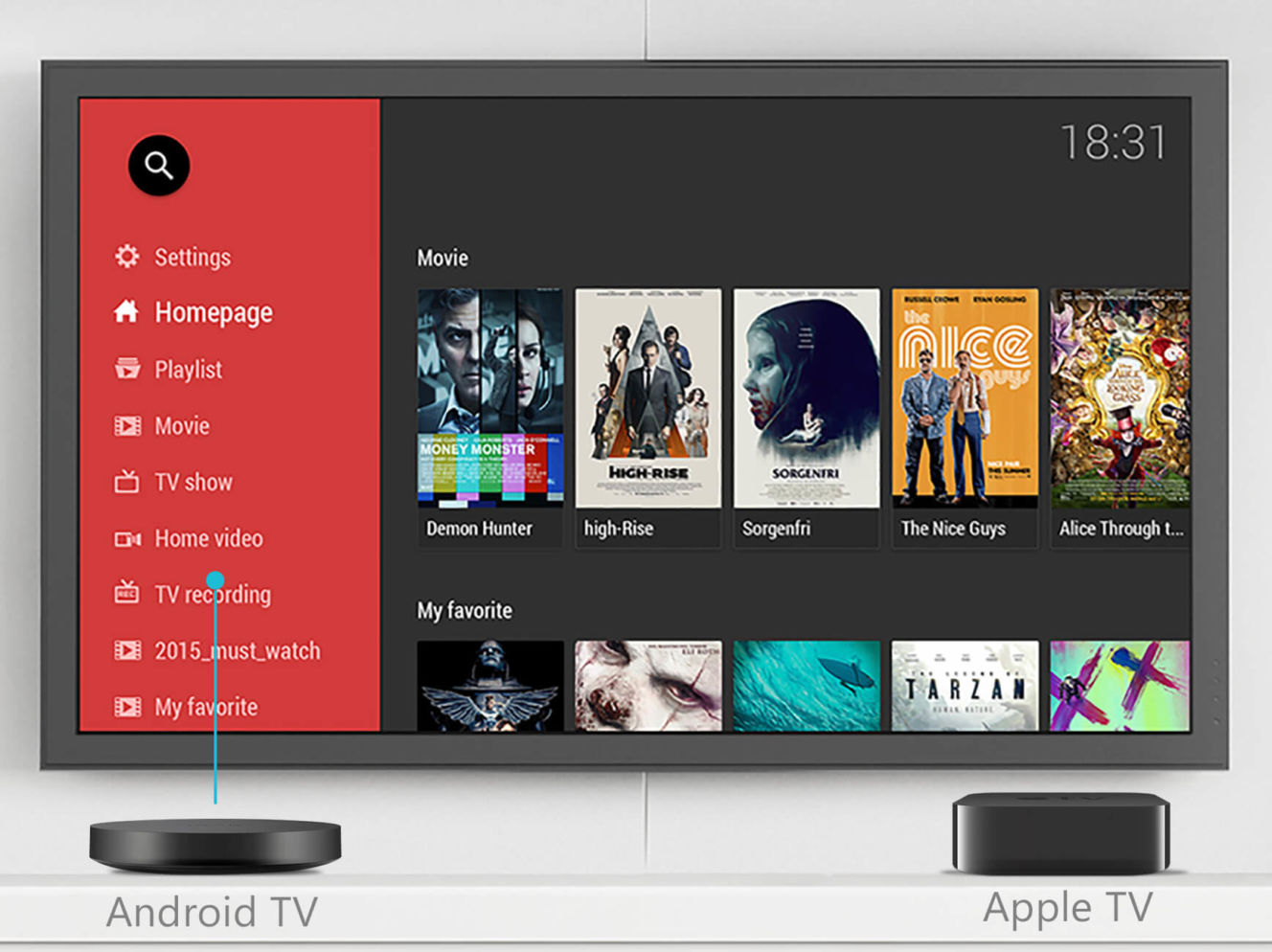Click the camcorder icon beside Home video
This screenshot has height=952, width=1272.
[127, 538]
